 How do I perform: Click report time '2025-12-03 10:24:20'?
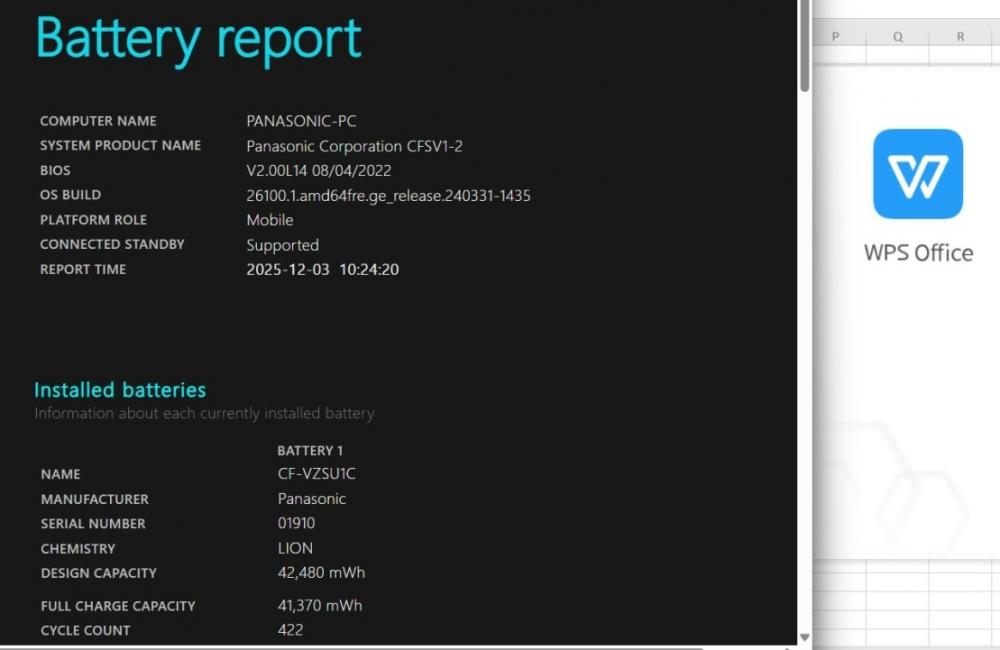[x=322, y=270]
